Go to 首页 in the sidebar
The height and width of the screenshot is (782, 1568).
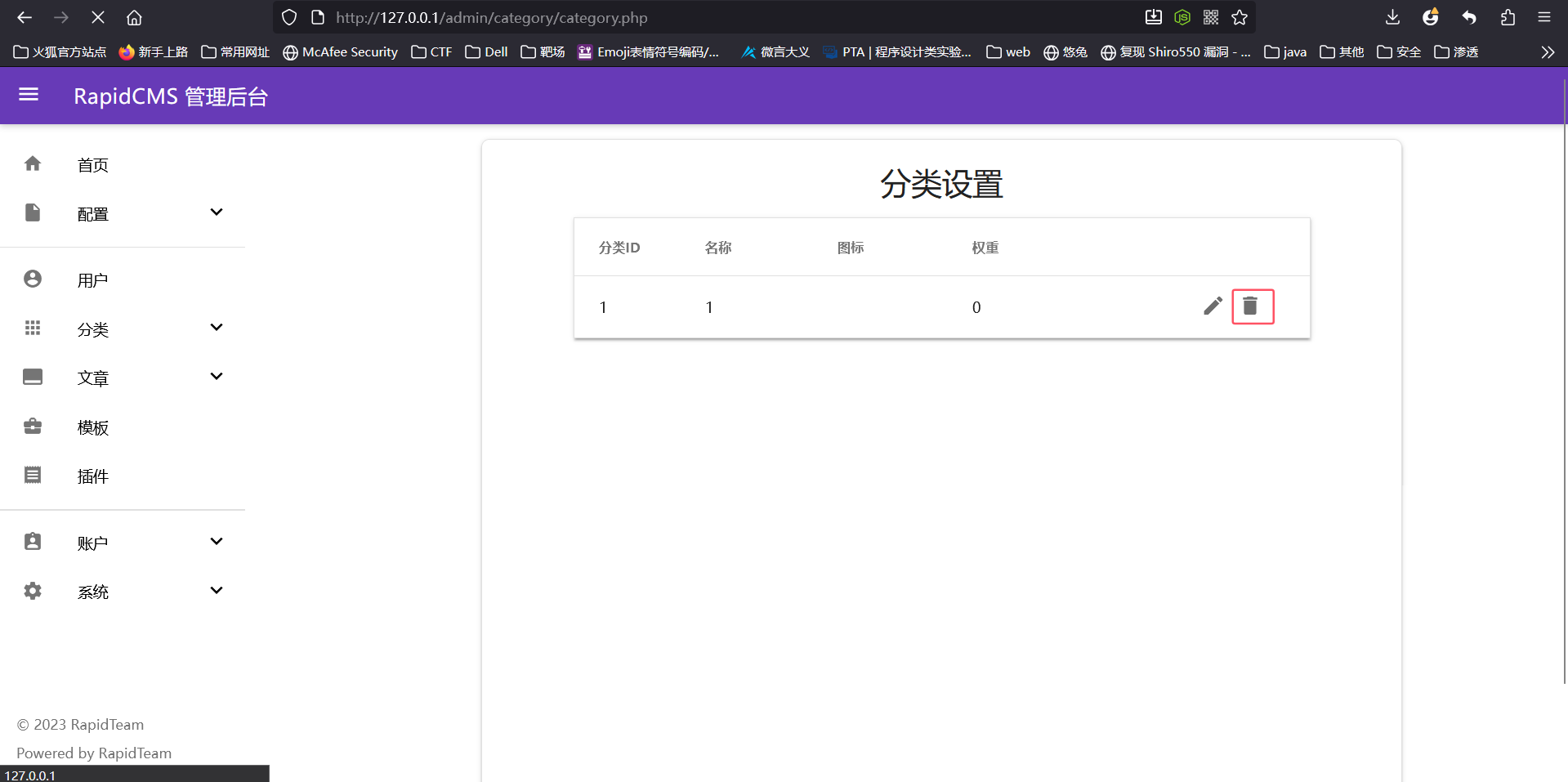pos(92,165)
